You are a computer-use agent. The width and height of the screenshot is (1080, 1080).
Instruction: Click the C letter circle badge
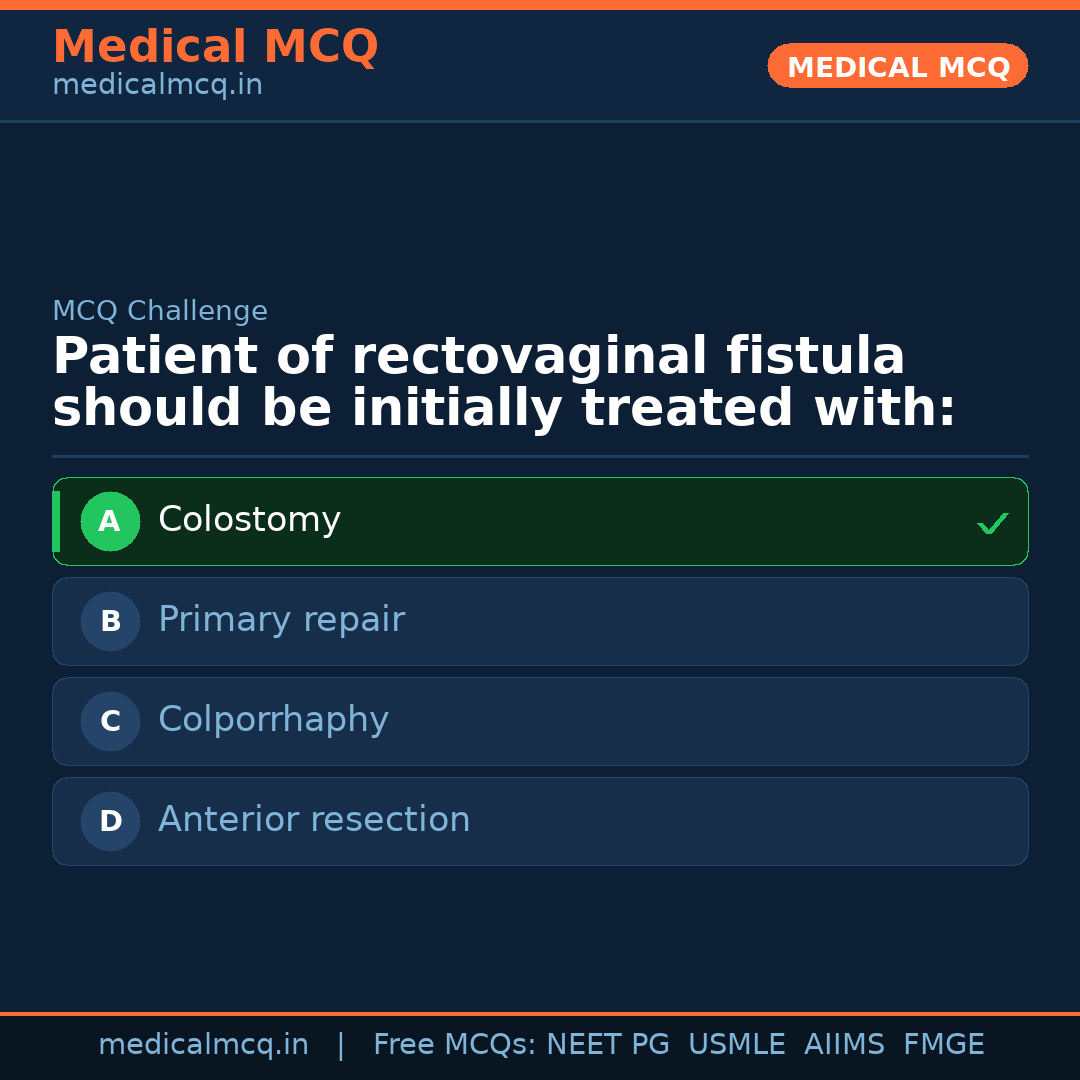click(x=110, y=721)
